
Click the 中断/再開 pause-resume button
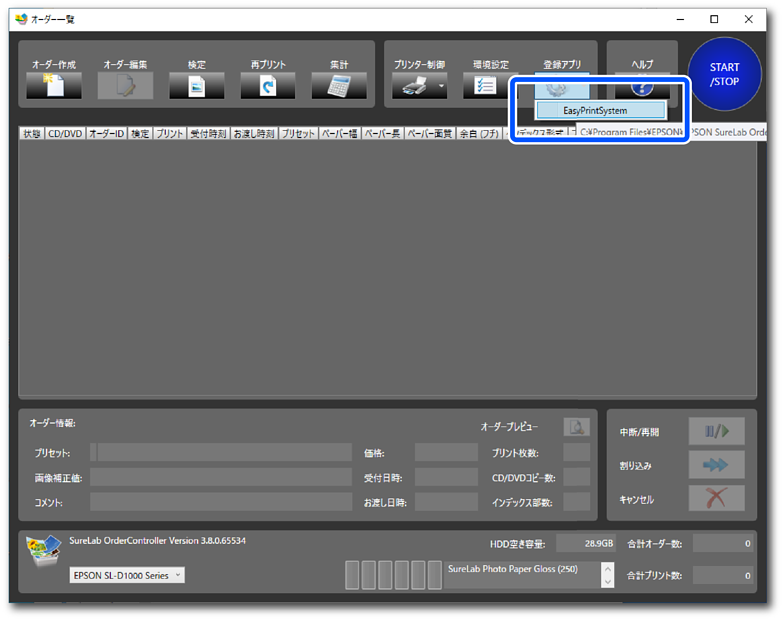coord(716,432)
